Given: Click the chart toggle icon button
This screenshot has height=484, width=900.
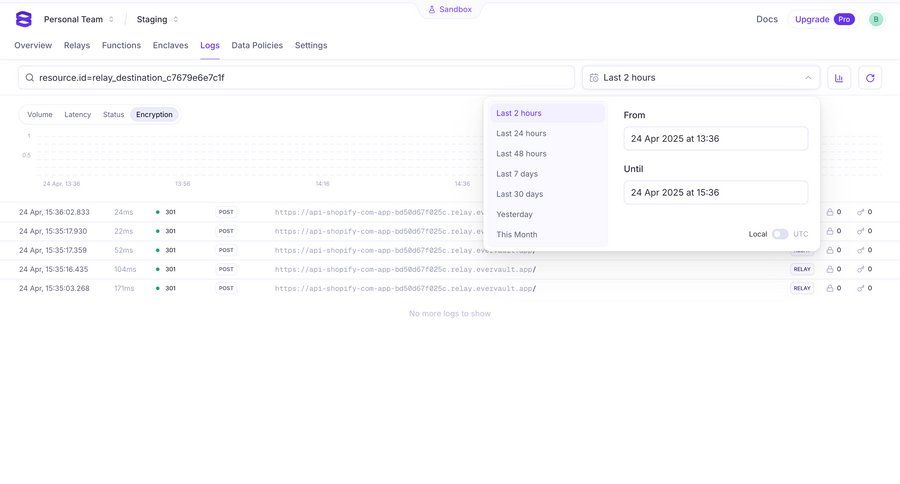Looking at the screenshot, I should click(x=838, y=78).
